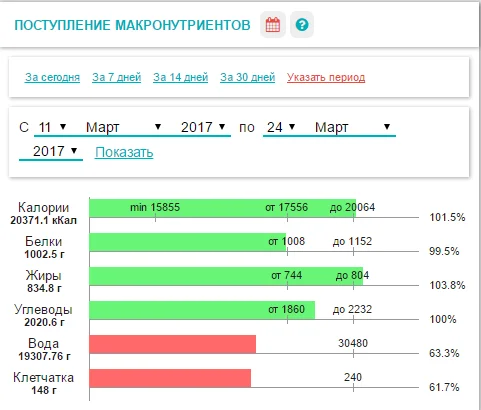Viewport: 481px width, 410px height.
Task: Click the Калории row label
Action: (x=44, y=207)
